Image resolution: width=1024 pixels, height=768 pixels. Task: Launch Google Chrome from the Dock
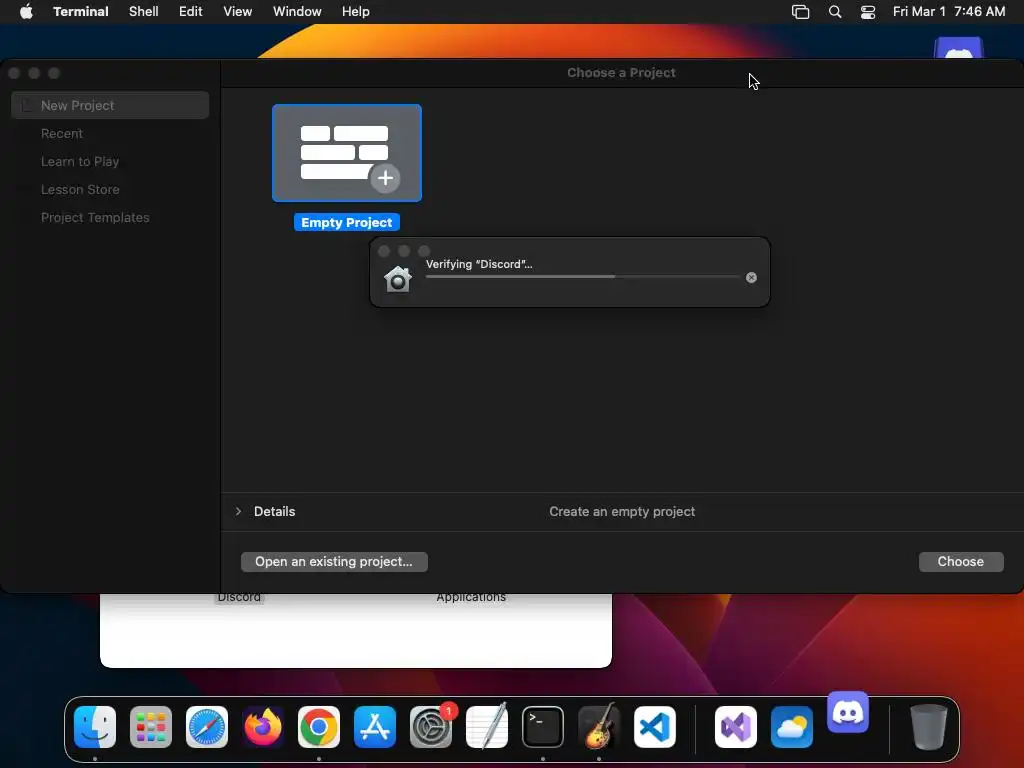point(319,727)
